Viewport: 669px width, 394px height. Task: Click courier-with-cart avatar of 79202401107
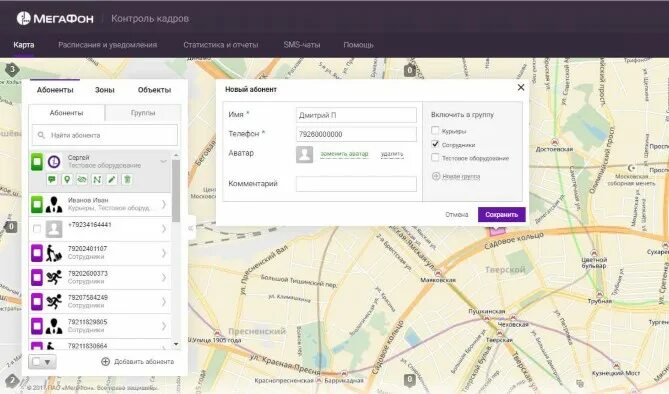[54, 253]
